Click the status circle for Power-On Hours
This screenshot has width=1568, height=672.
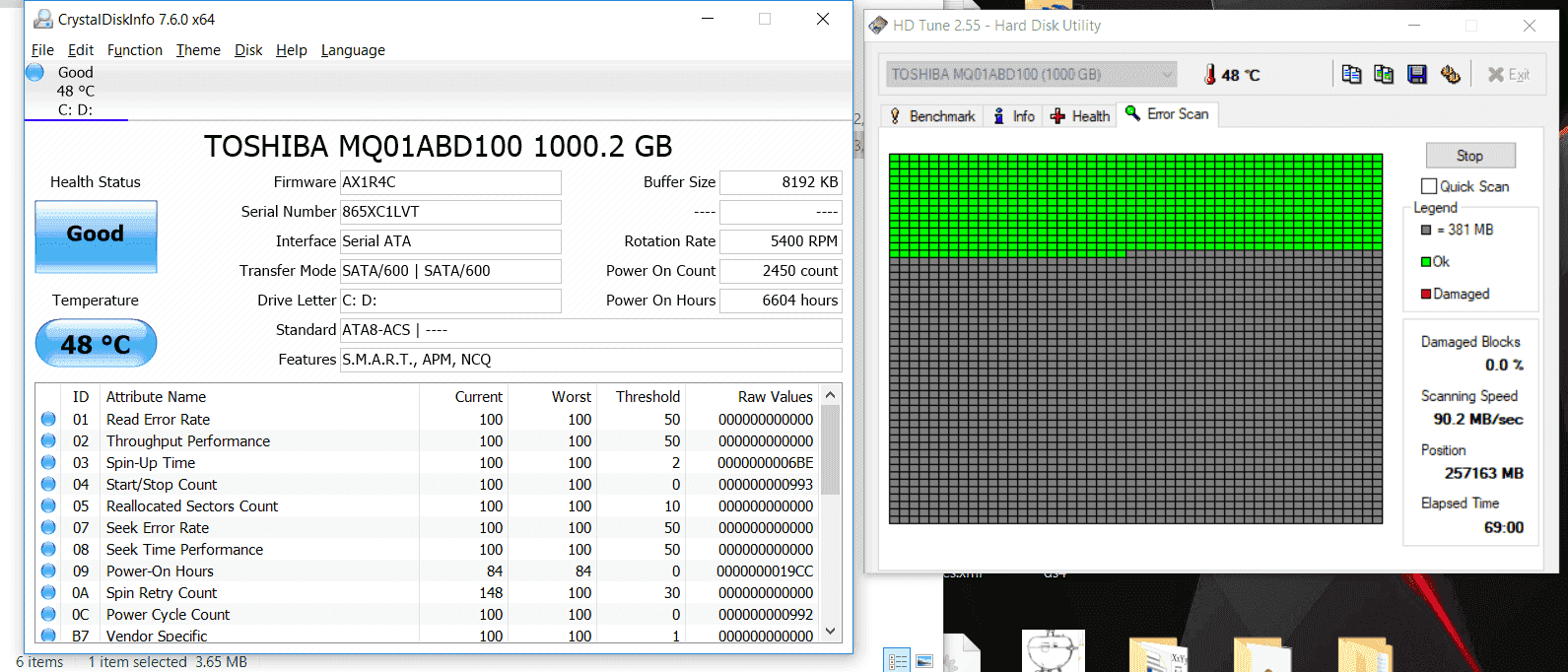[x=48, y=571]
